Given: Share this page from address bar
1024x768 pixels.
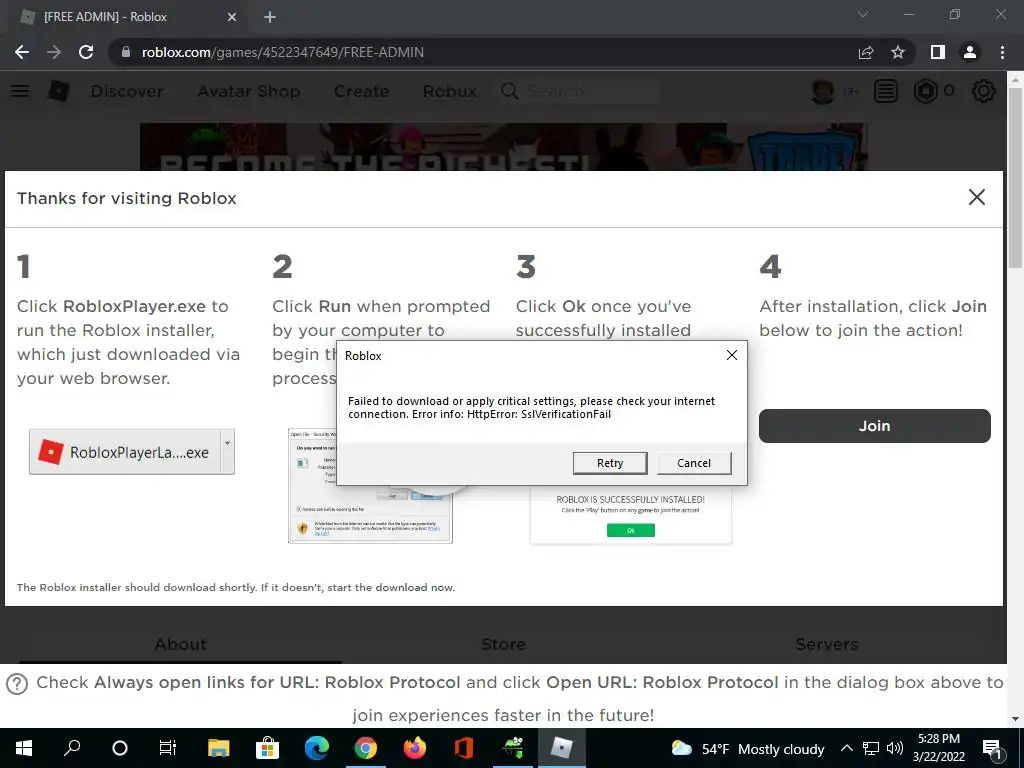Looking at the screenshot, I should (x=866, y=52).
